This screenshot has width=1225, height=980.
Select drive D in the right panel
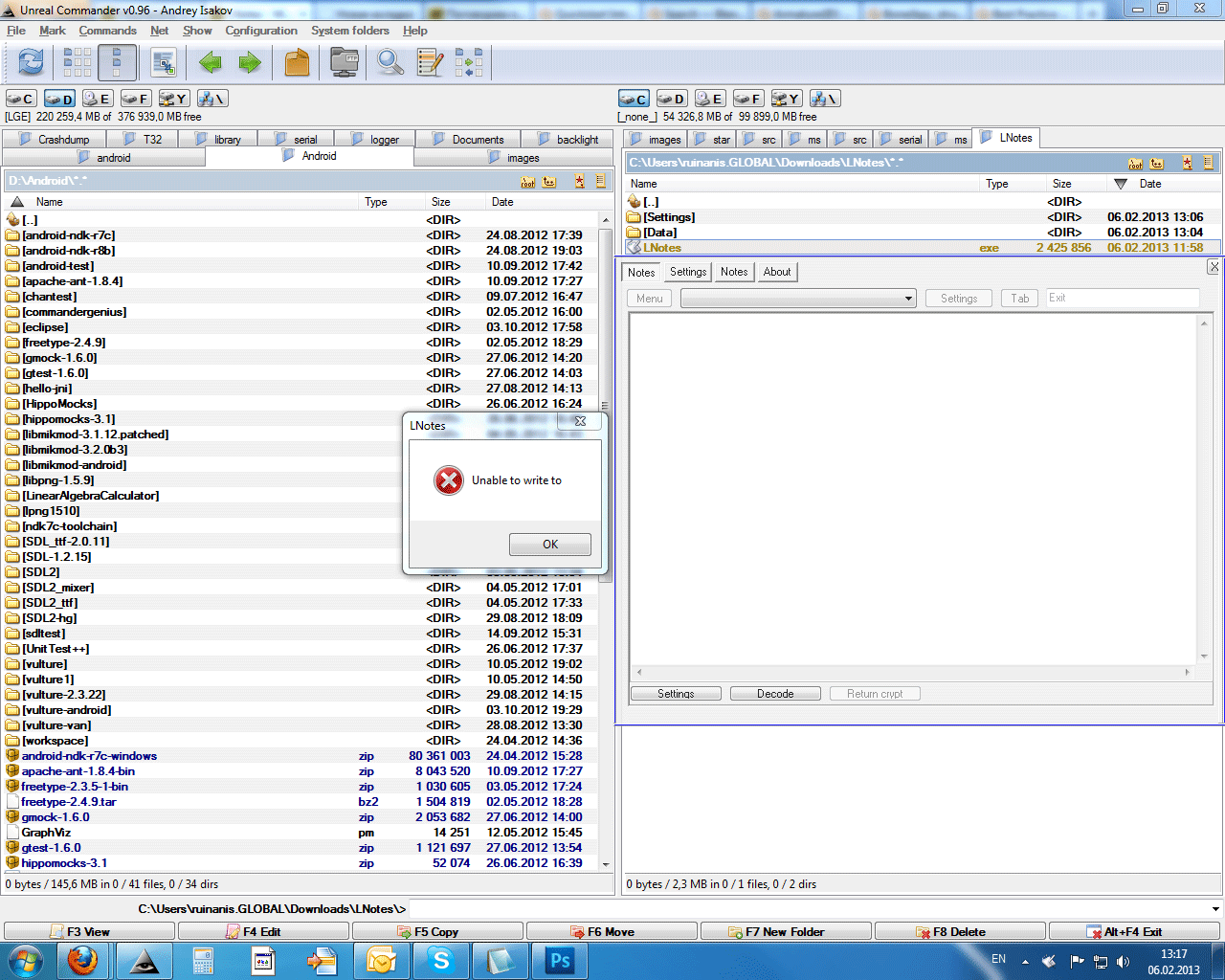pyautogui.click(x=672, y=99)
